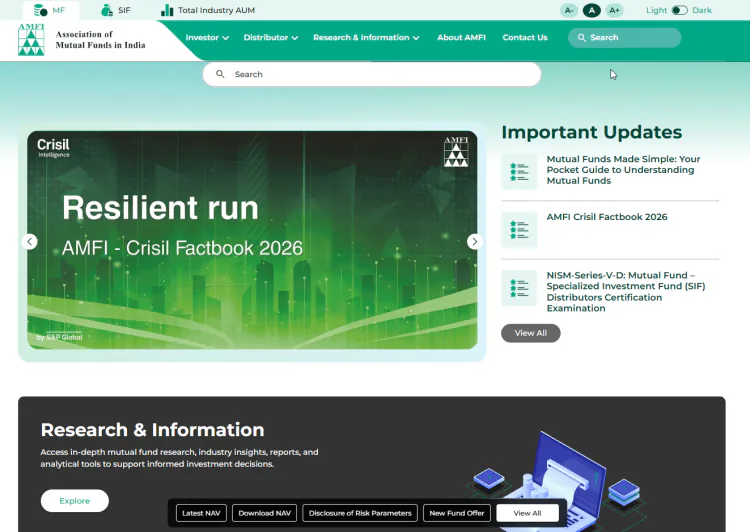Click list icon beside AMFI Crisil Factbook 2026
750x532 pixels.
[x=519, y=230]
